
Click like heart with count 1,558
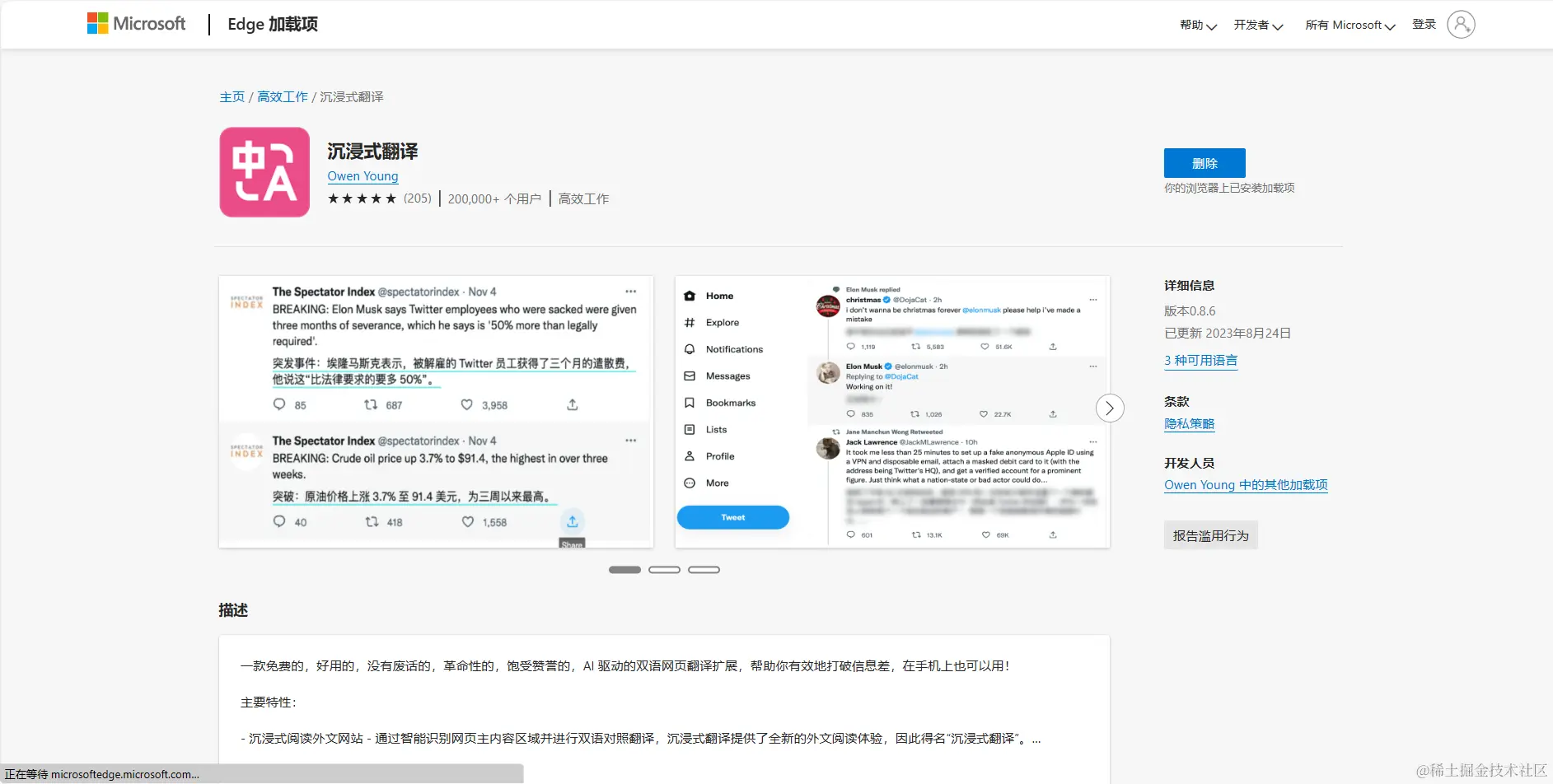(468, 521)
